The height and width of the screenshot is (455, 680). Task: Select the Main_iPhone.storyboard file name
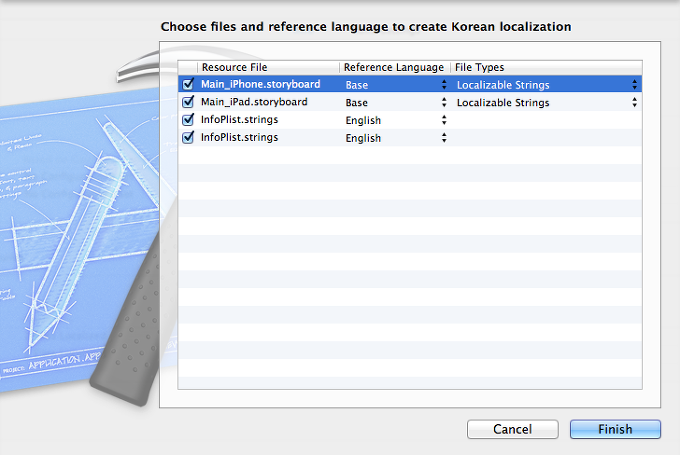pyautogui.click(x=261, y=84)
